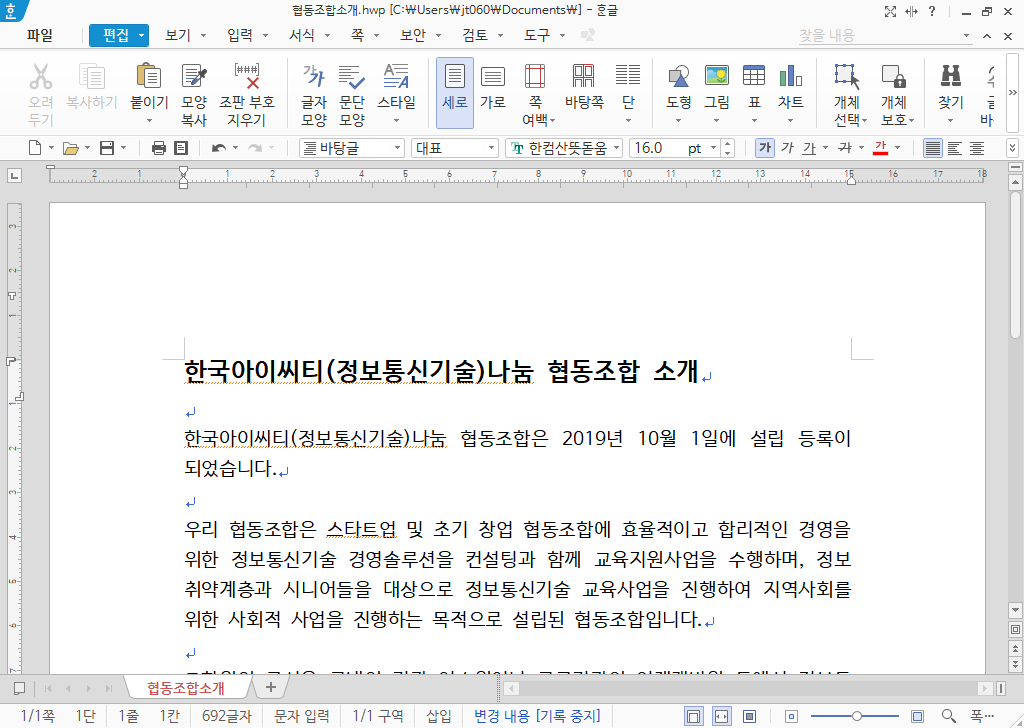This screenshot has height=728, width=1024.
Task: Expand the 붙이기 paste arrow
Action: coord(149,120)
